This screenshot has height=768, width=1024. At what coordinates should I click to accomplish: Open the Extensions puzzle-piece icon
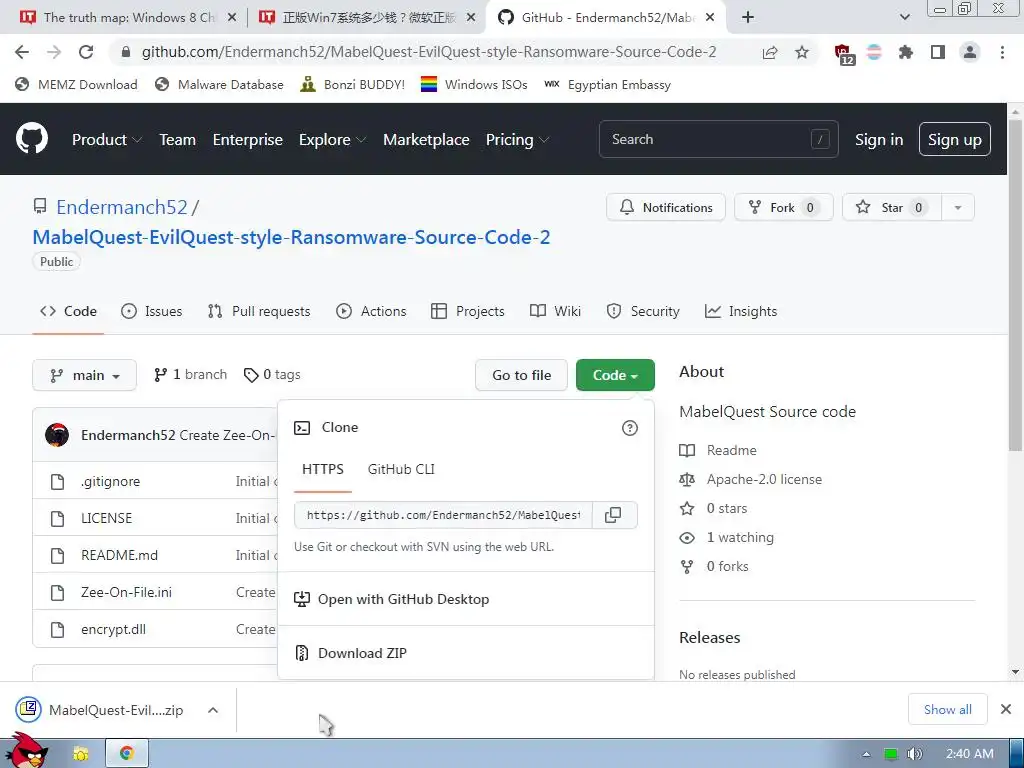[x=905, y=52]
